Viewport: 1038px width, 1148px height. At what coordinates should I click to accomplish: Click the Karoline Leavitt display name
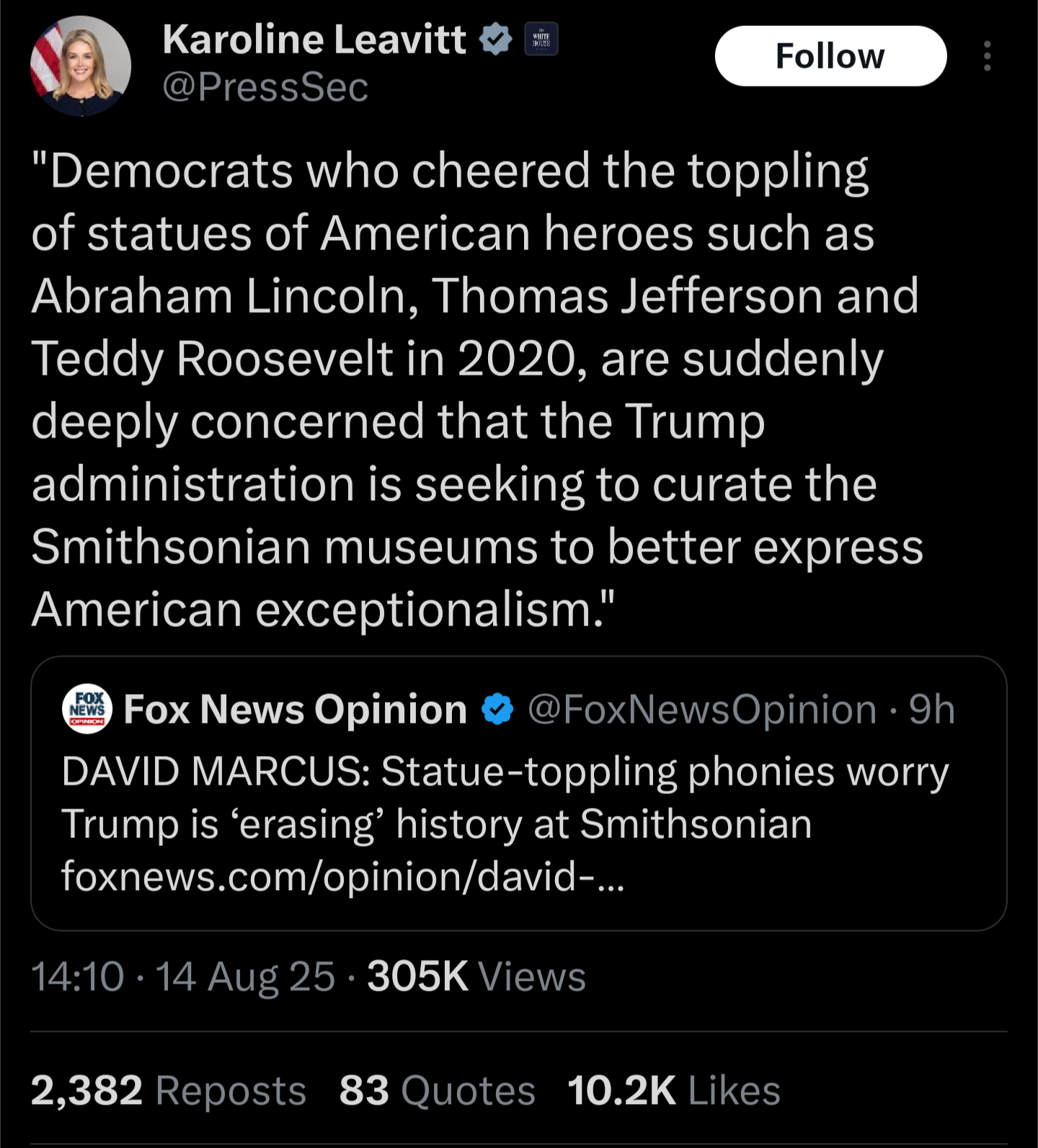314,39
